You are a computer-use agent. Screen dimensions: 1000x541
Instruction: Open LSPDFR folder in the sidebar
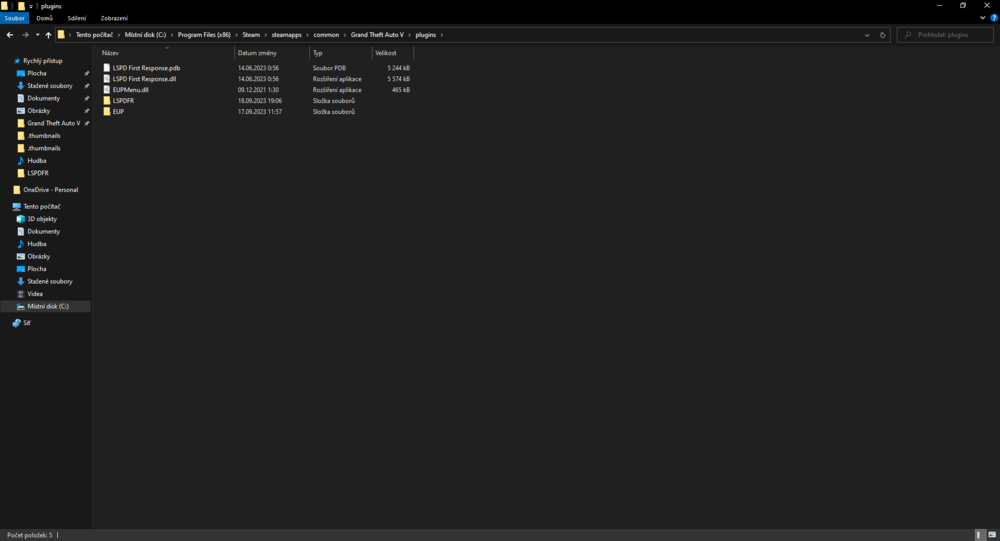[38, 173]
